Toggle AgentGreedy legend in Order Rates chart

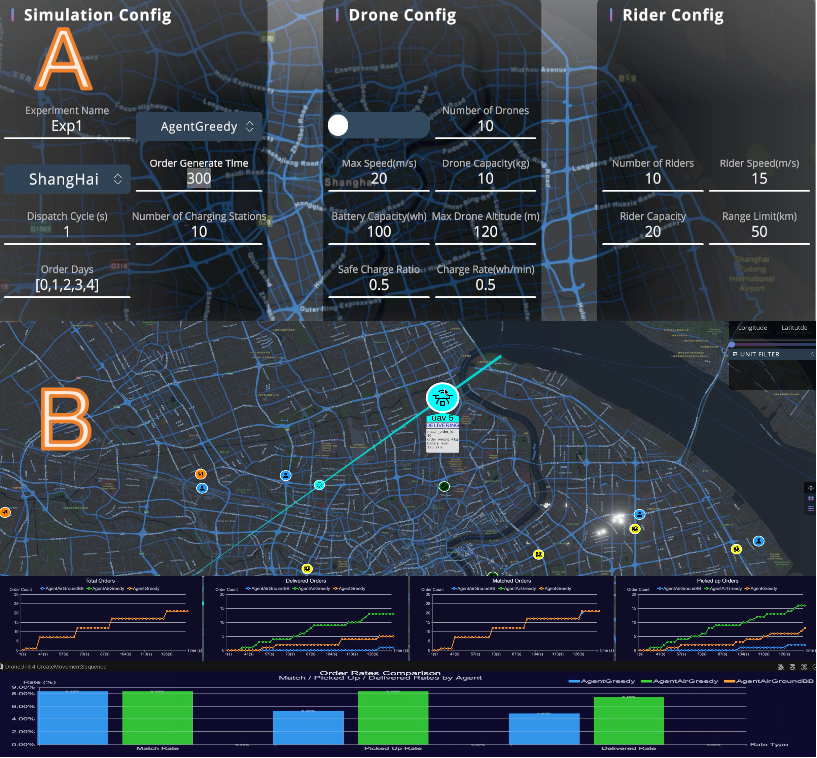602,681
